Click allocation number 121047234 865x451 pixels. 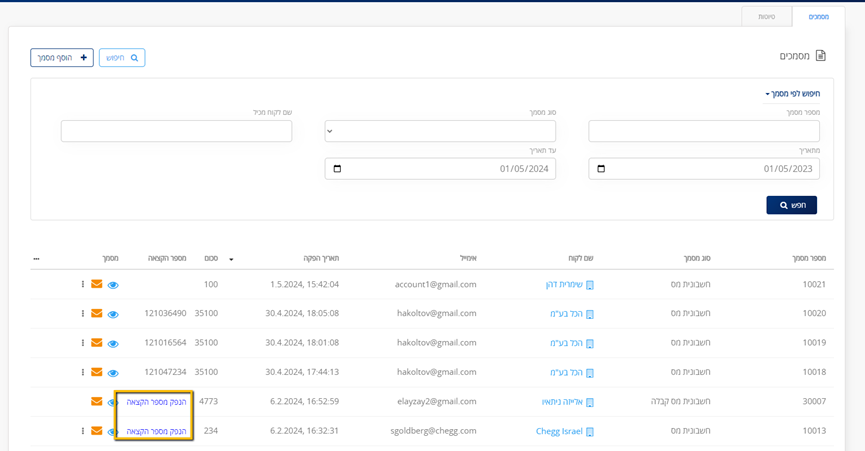click(x=165, y=372)
